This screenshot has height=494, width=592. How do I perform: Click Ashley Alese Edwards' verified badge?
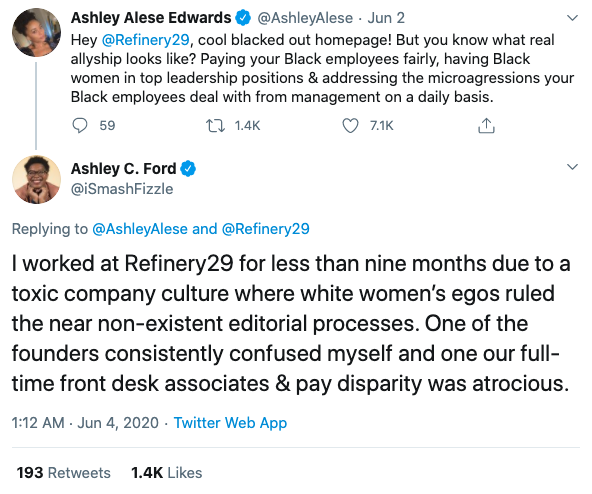(243, 18)
